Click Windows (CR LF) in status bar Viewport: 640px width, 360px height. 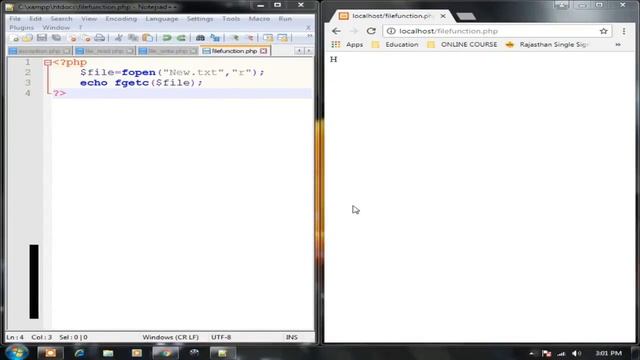(170, 337)
